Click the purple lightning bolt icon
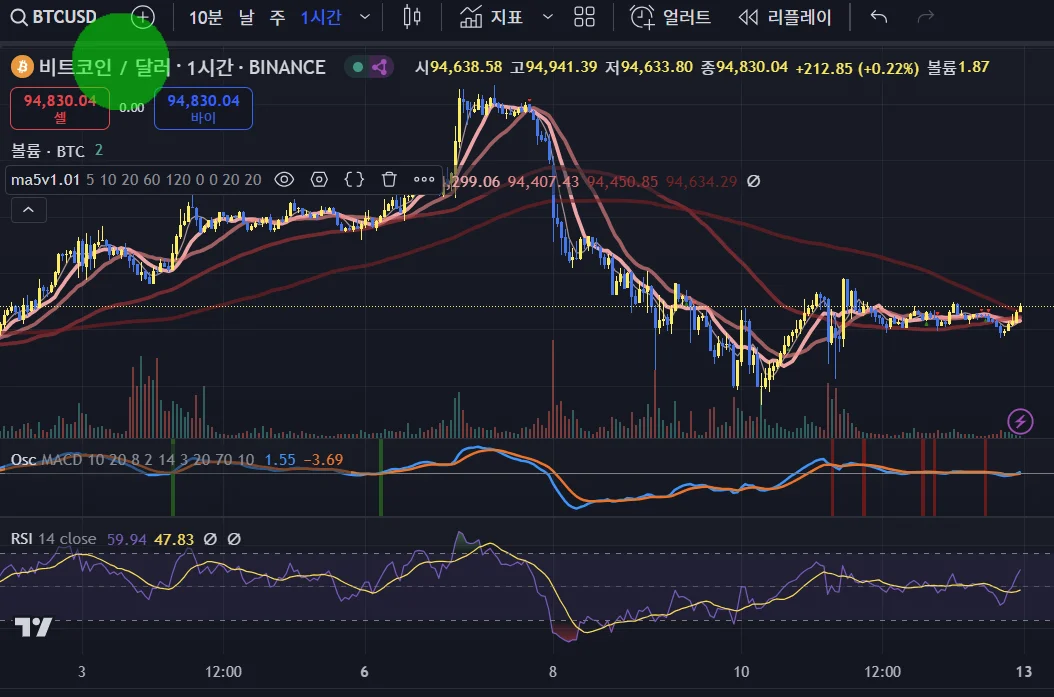The width and height of the screenshot is (1054, 697). click(x=1020, y=421)
